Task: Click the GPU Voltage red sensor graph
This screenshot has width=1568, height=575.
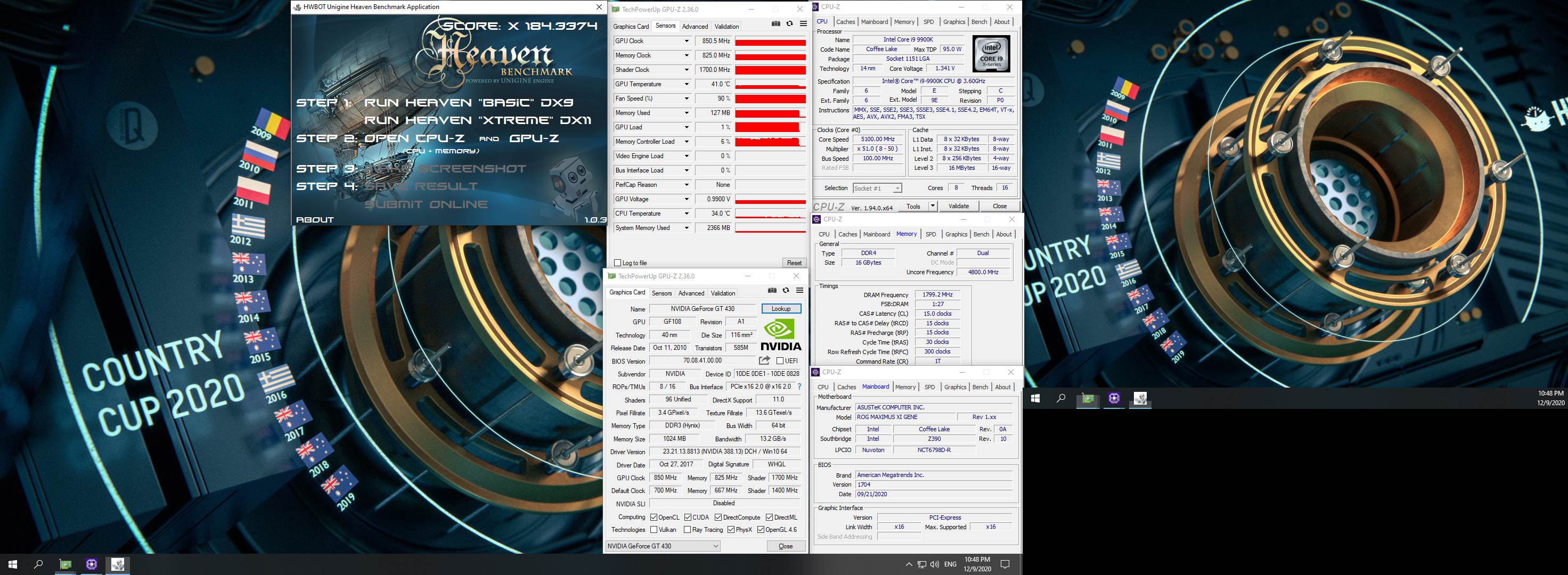Action: point(770,199)
